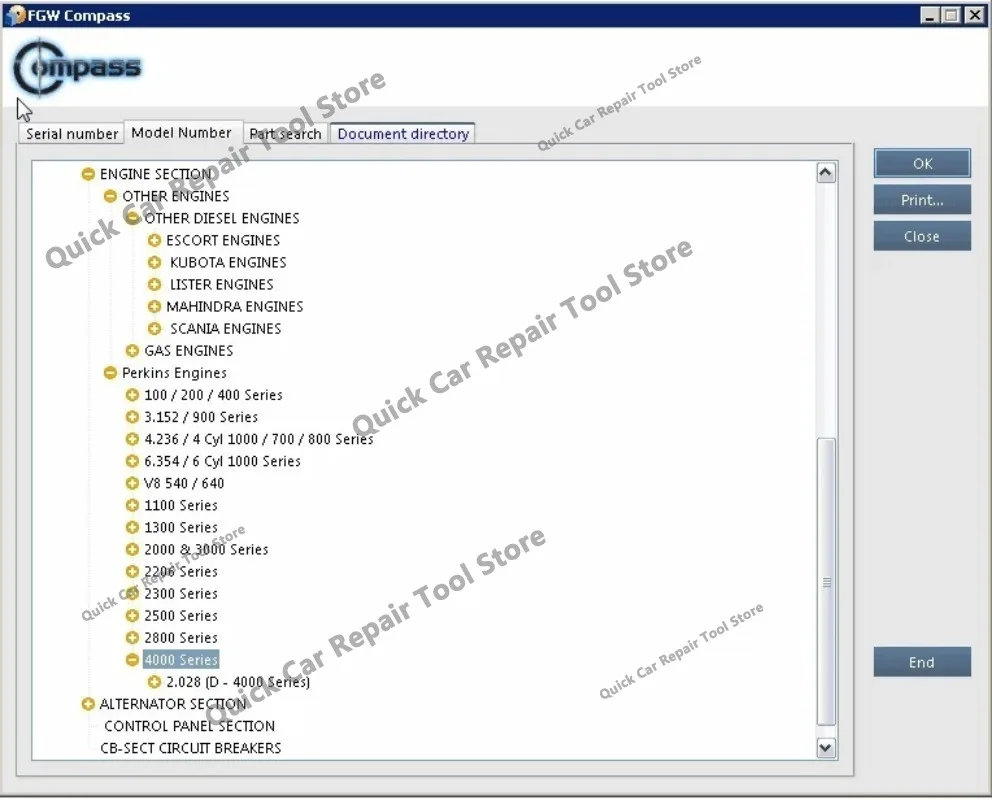992x800 pixels.
Task: Click scrollbar up arrow
Action: point(826,173)
